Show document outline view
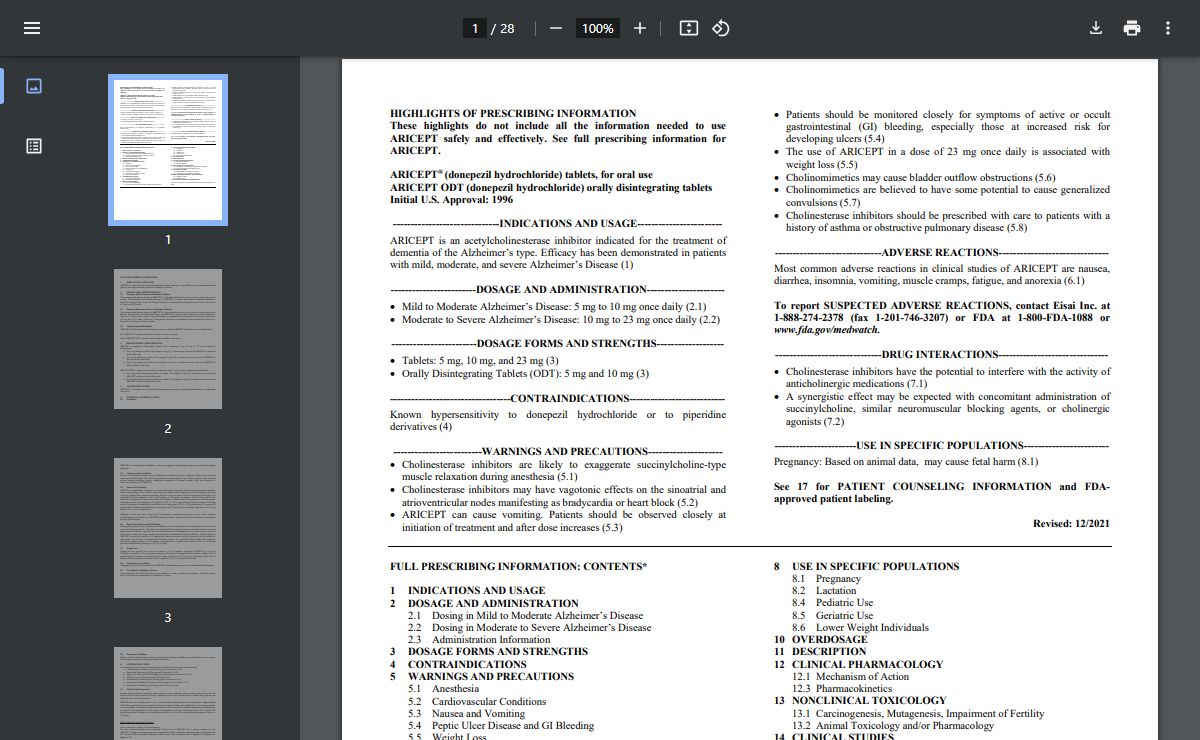Image resolution: width=1200 pixels, height=740 pixels. coord(34,146)
